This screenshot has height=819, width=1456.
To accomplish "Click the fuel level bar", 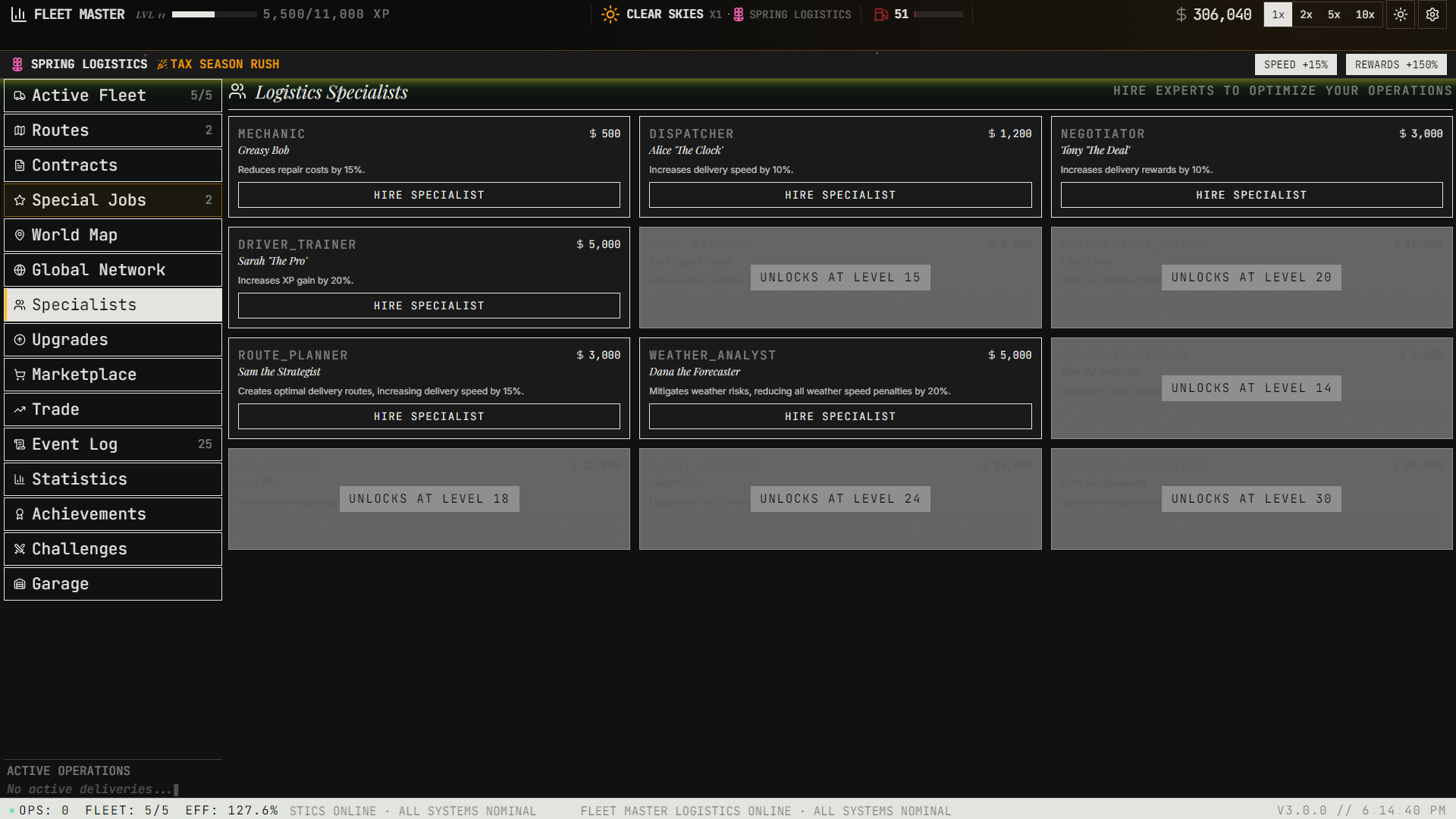I will [x=938, y=14].
